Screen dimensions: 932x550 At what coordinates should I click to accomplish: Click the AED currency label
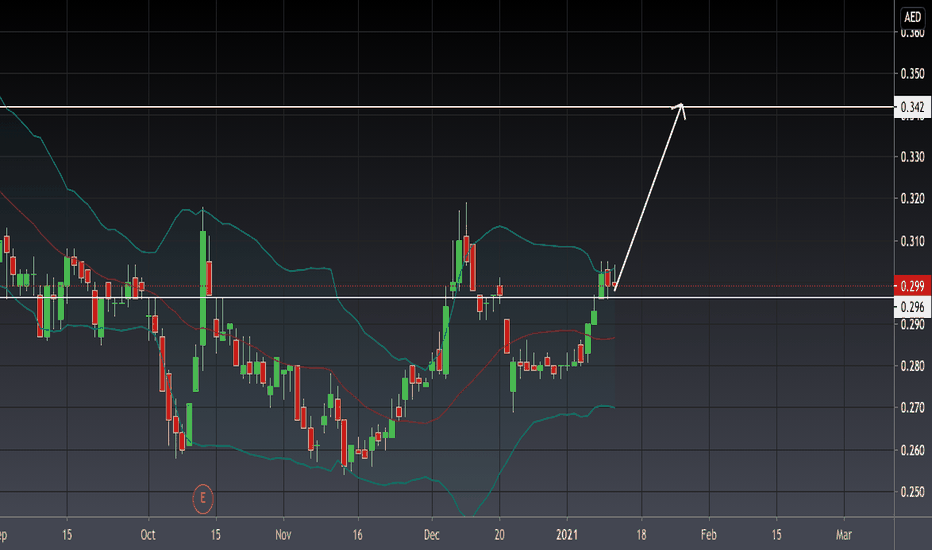tap(912, 17)
